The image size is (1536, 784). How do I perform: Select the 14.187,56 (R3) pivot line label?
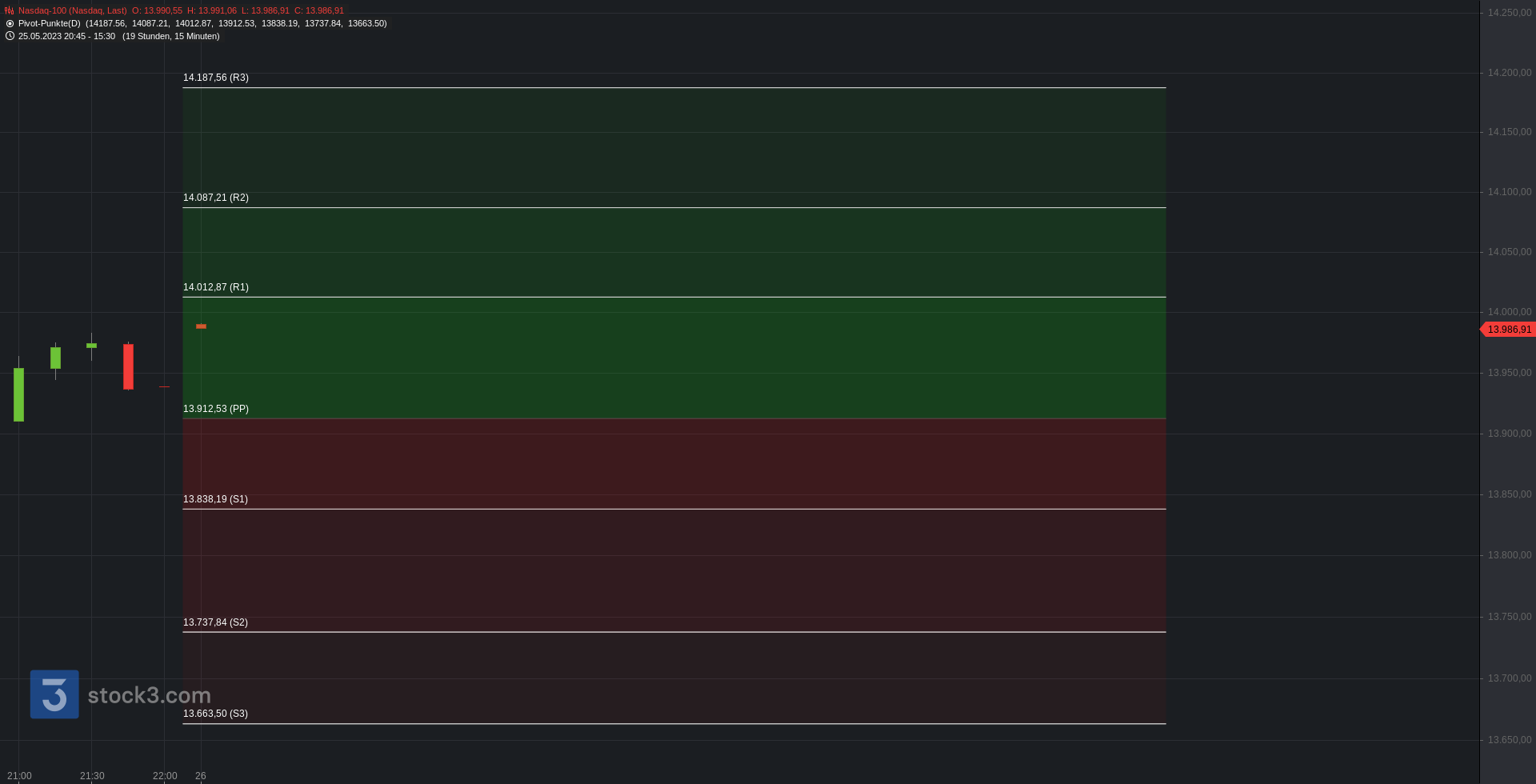[x=216, y=78]
